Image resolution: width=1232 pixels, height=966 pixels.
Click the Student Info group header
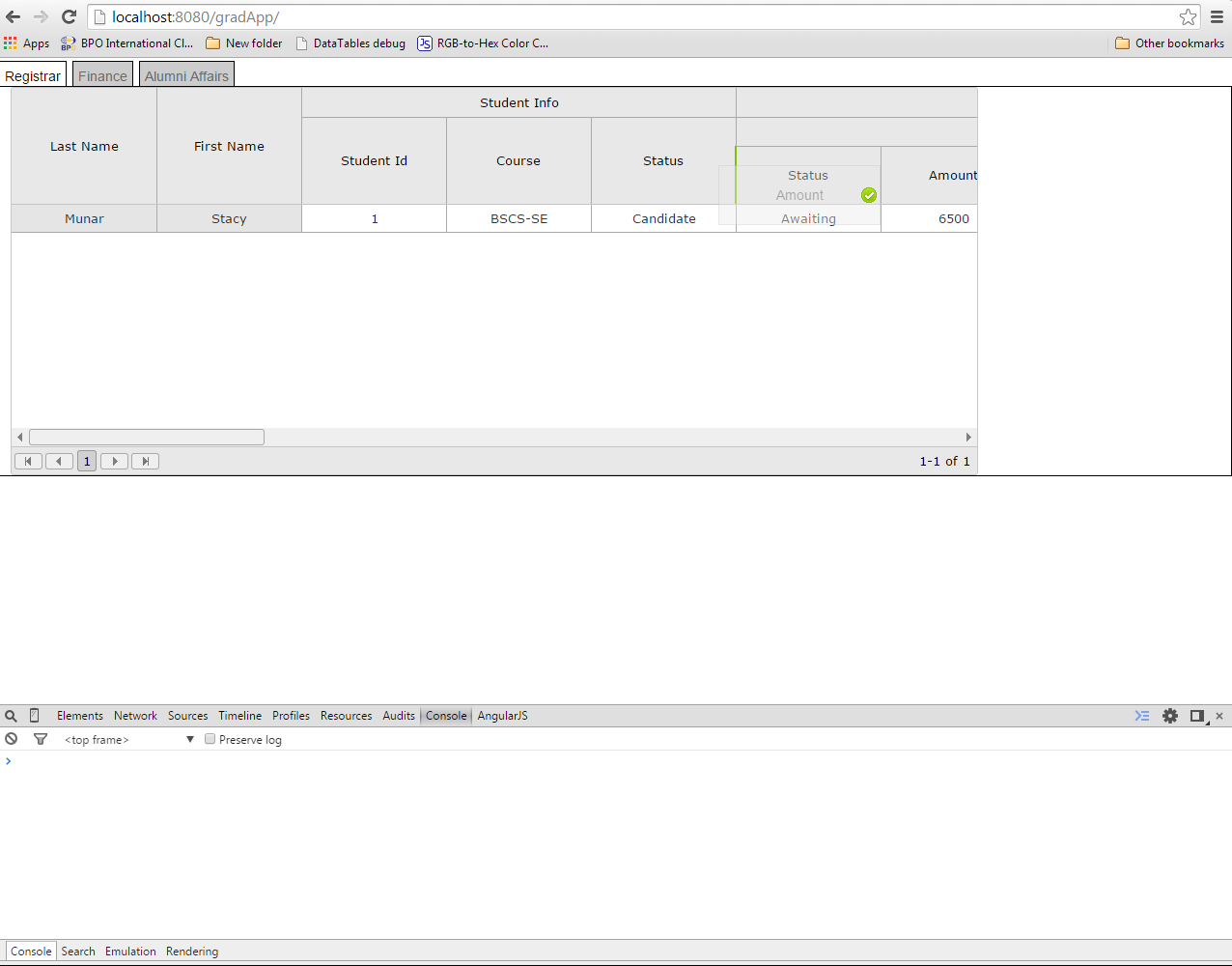click(518, 102)
